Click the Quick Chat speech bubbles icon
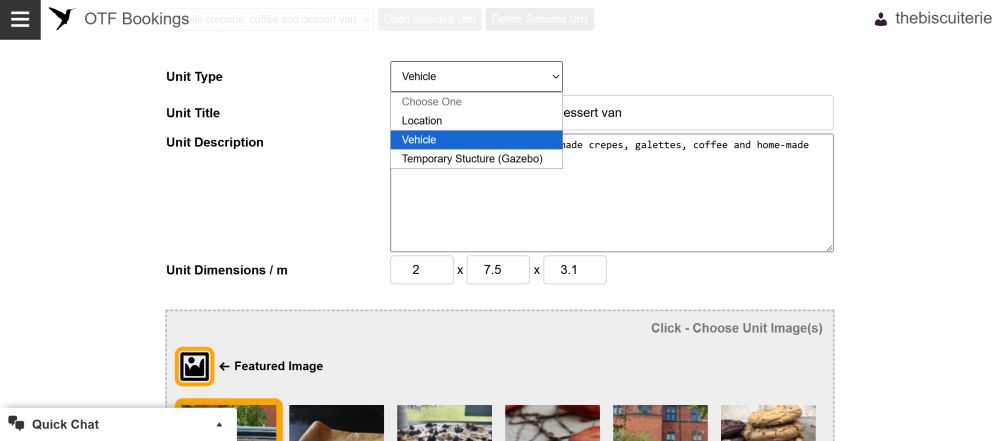Viewport: 1000px width, 441px height. pyautogui.click(x=17, y=424)
